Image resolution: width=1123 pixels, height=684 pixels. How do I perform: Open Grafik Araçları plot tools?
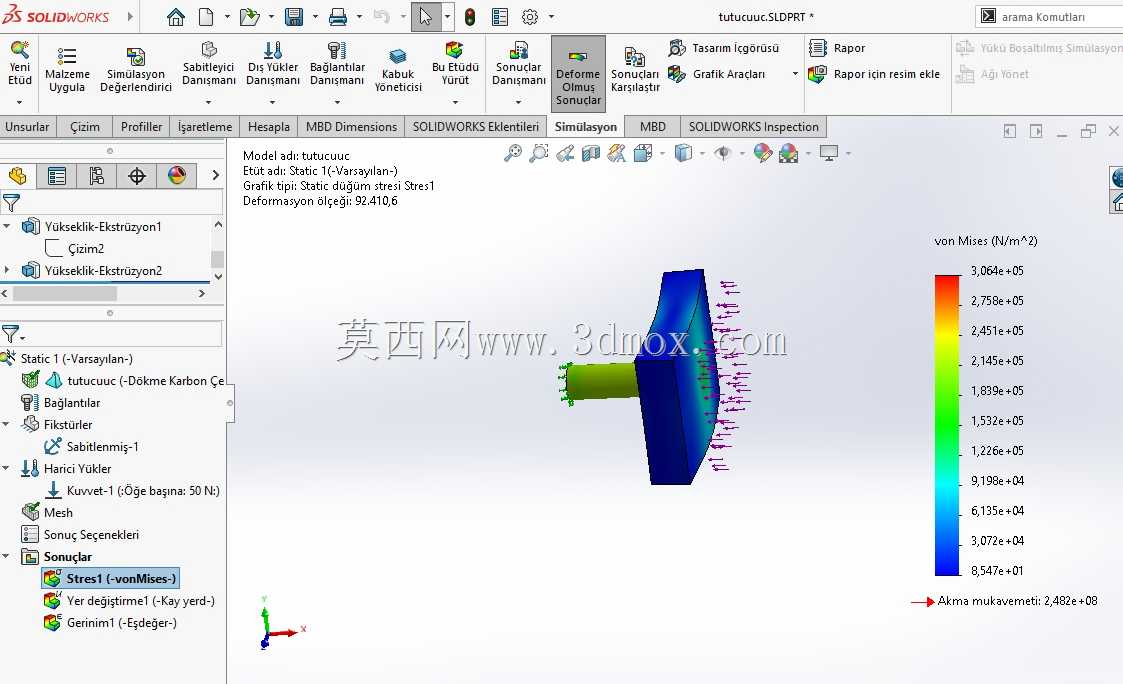[717, 74]
